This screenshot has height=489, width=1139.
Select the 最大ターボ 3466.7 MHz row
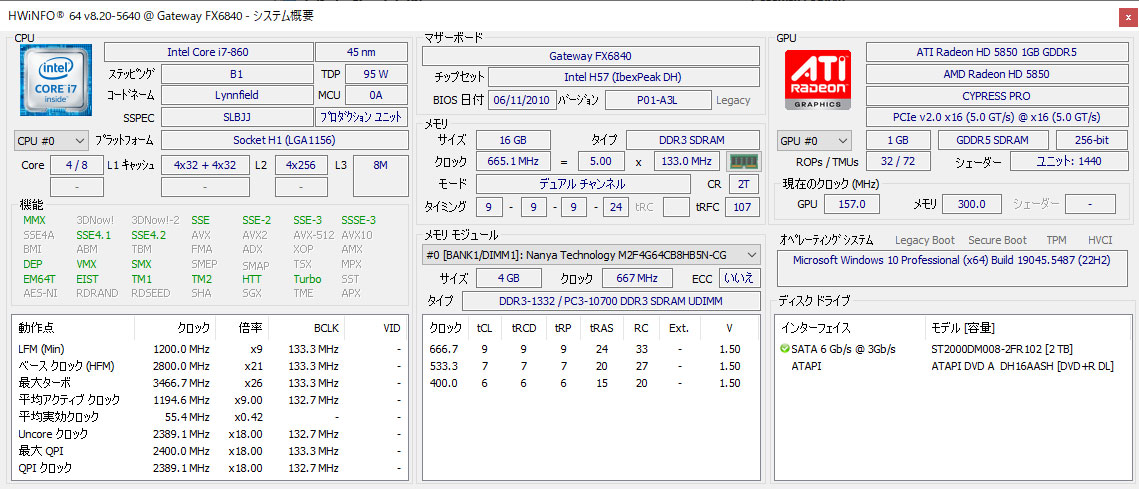(x=209, y=383)
